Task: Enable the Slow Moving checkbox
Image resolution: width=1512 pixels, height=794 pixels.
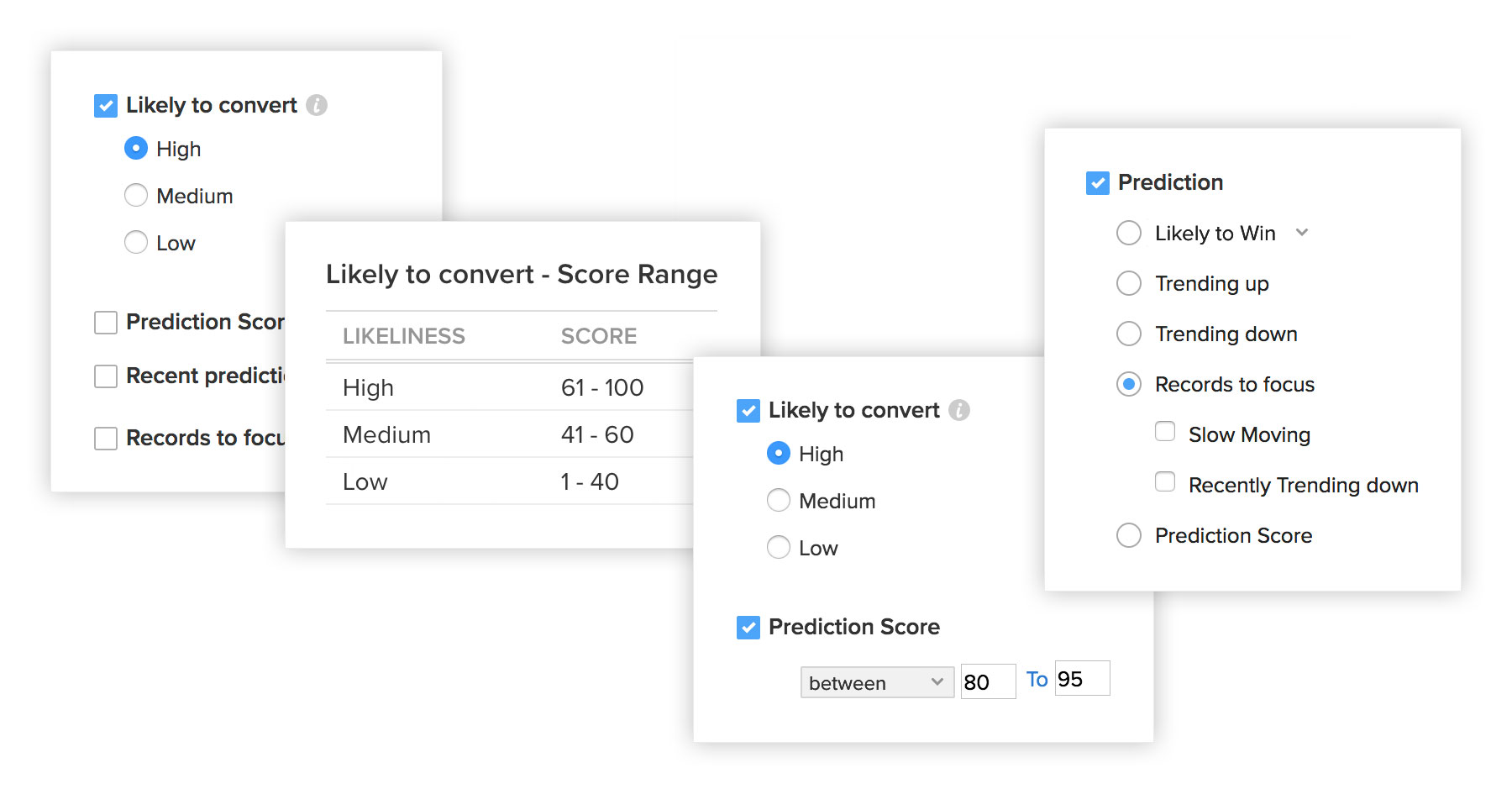Action: 1165,432
